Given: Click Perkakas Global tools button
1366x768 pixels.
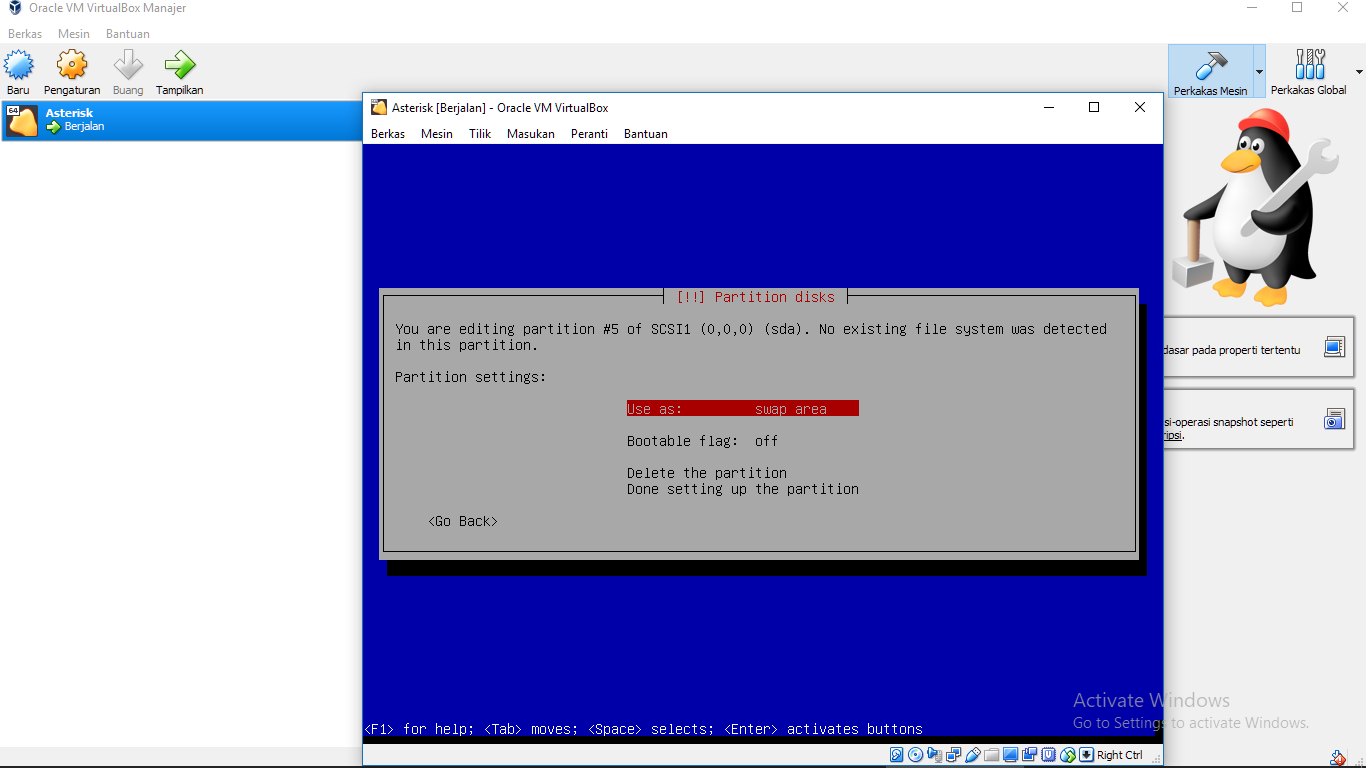Looking at the screenshot, I should (x=1308, y=72).
